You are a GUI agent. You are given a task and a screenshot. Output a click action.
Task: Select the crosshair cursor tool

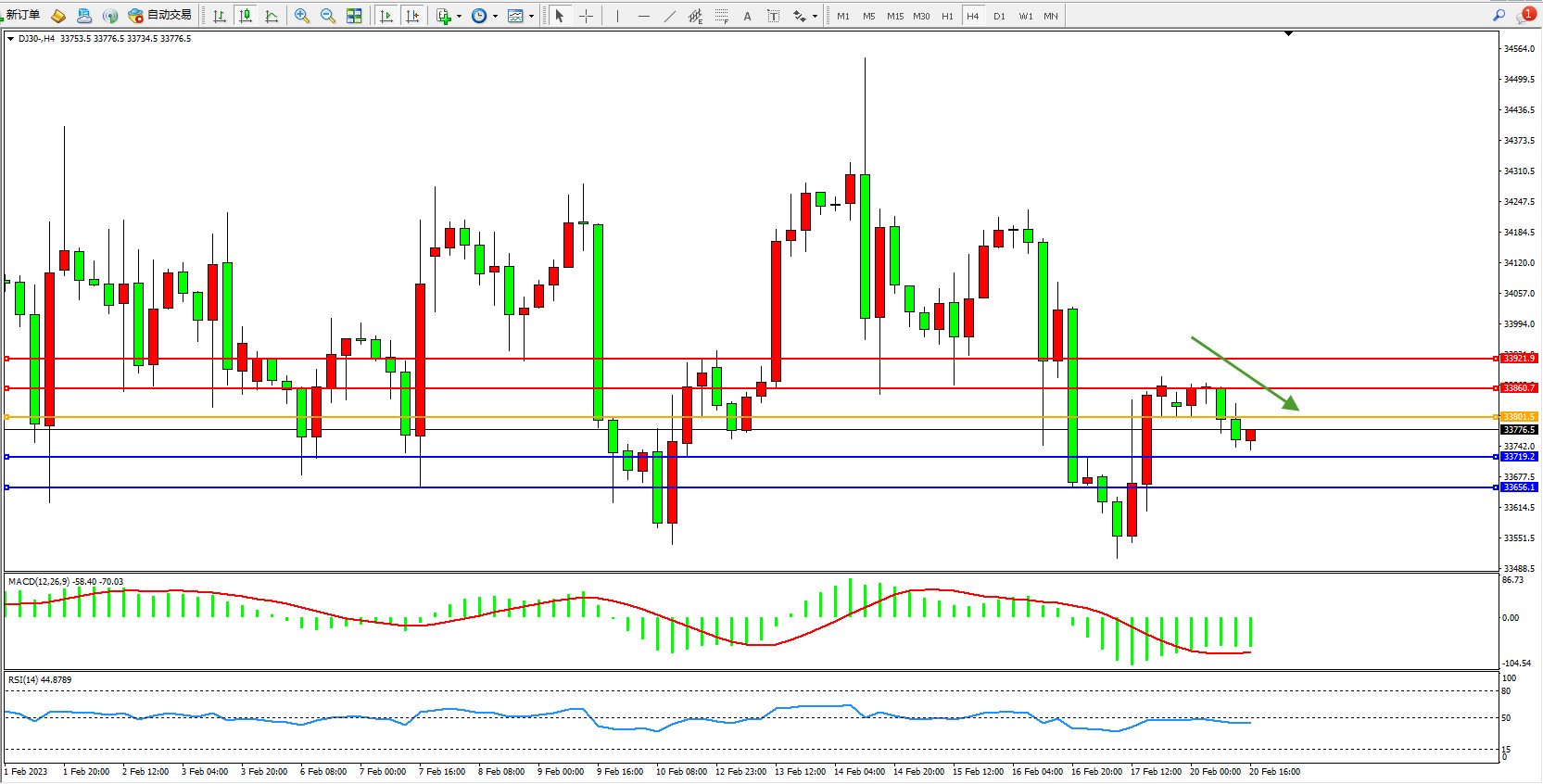[586, 16]
